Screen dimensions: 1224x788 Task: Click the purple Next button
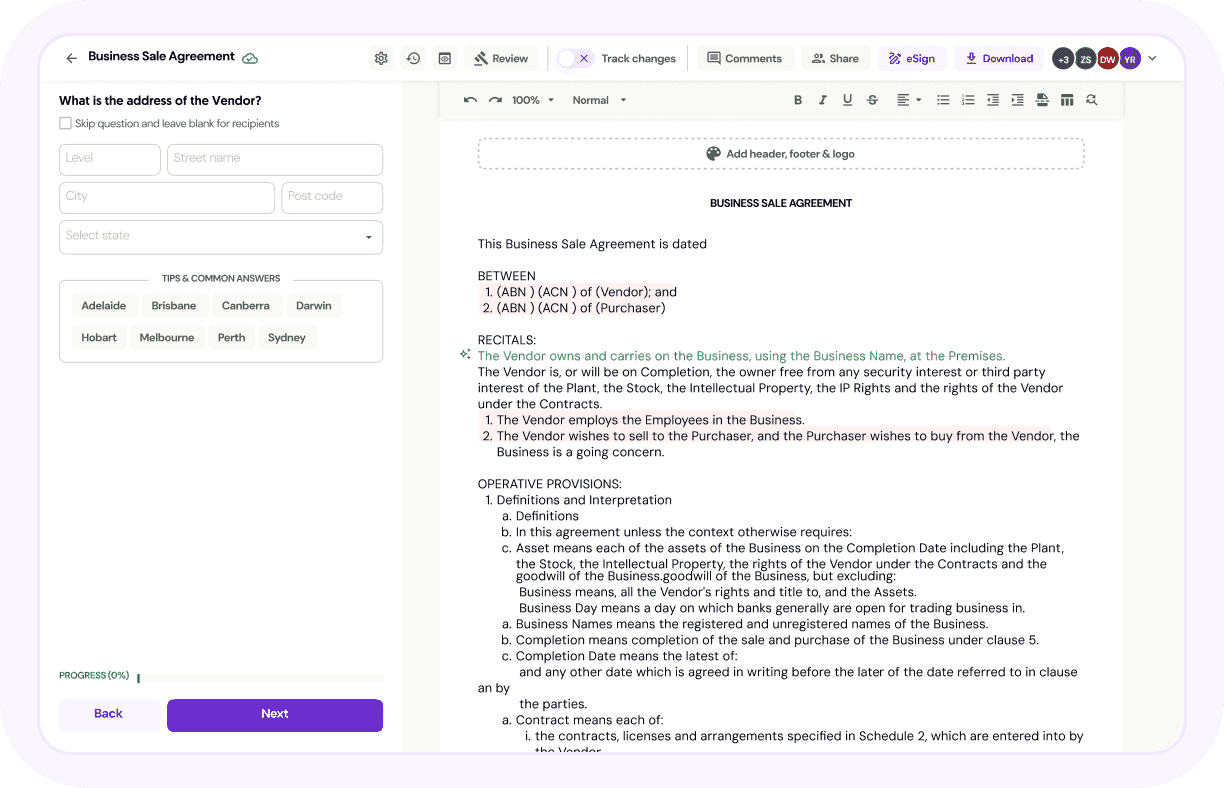[275, 714]
